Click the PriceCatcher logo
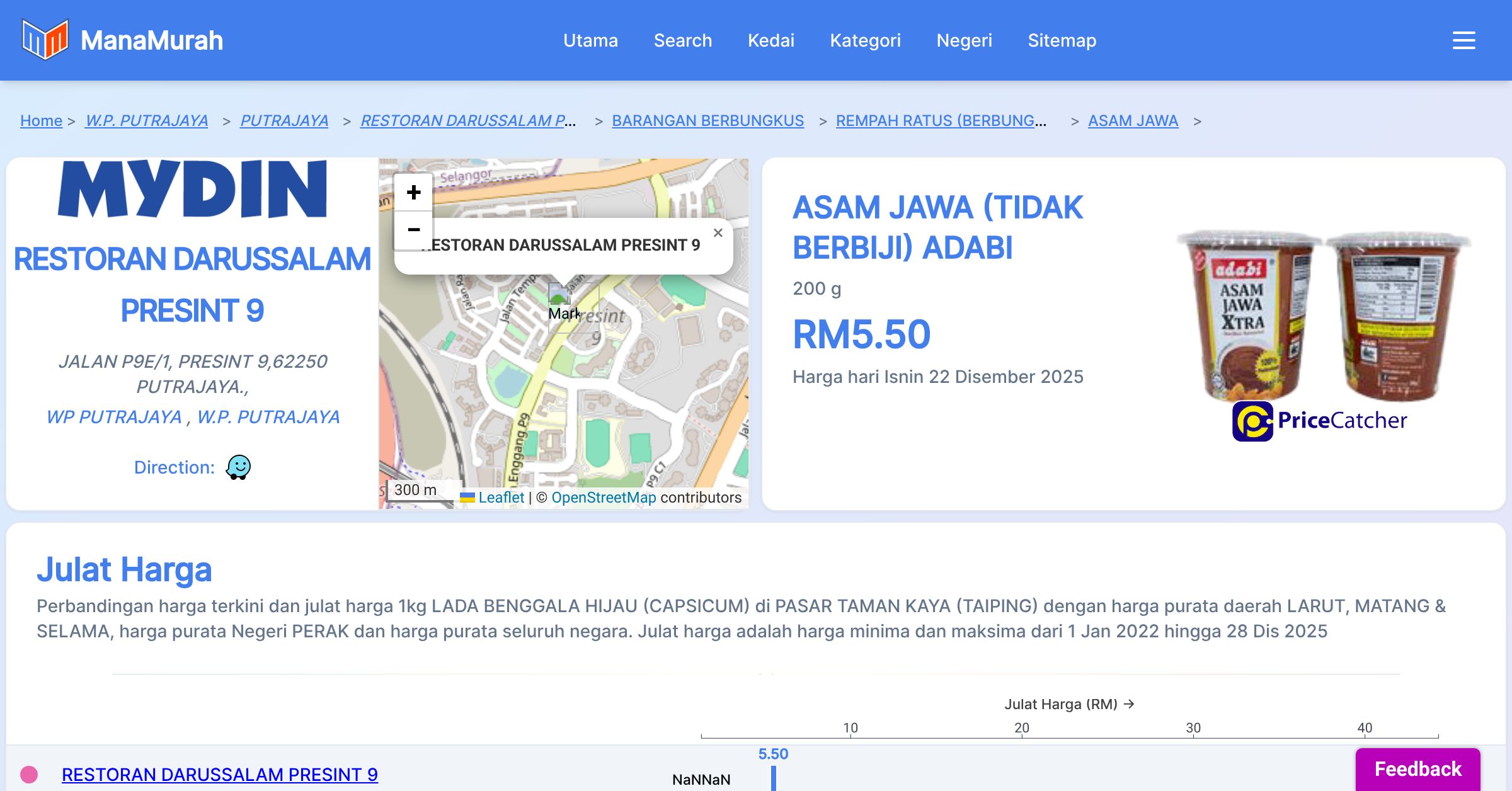Image resolution: width=1512 pixels, height=791 pixels. tap(1319, 421)
